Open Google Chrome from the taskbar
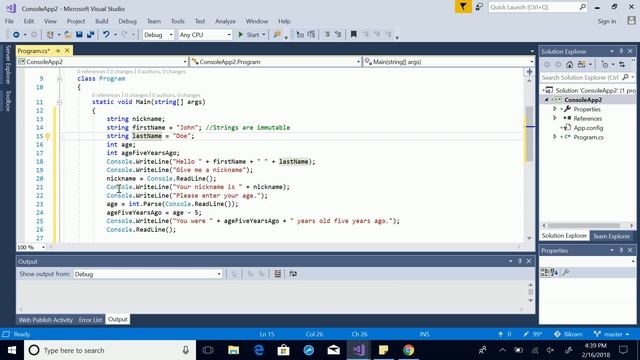The width and height of the screenshot is (640, 360). click(408, 350)
